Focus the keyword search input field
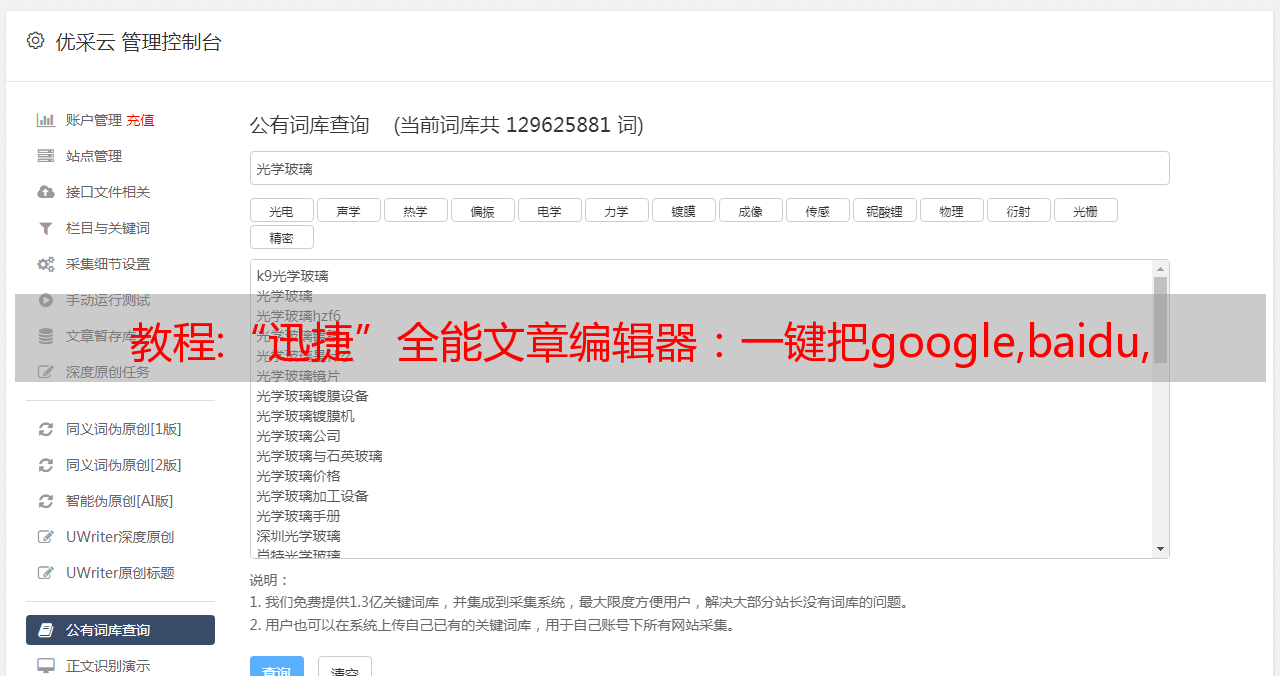1280x676 pixels. coord(709,168)
